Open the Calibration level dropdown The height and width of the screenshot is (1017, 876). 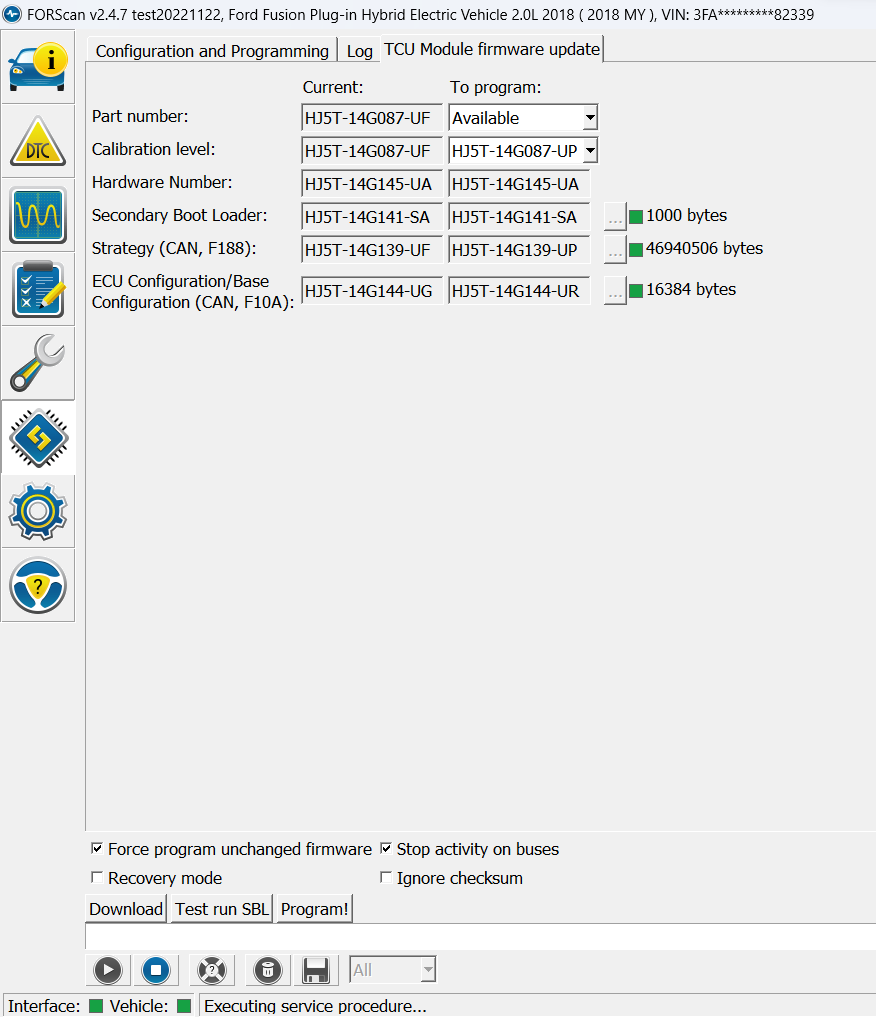pos(590,151)
